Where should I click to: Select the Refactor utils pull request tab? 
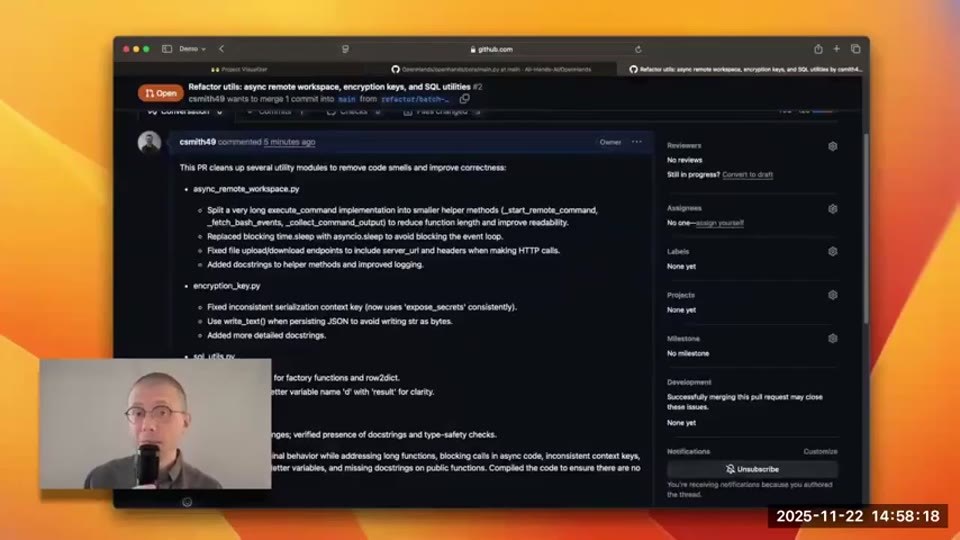(744, 69)
